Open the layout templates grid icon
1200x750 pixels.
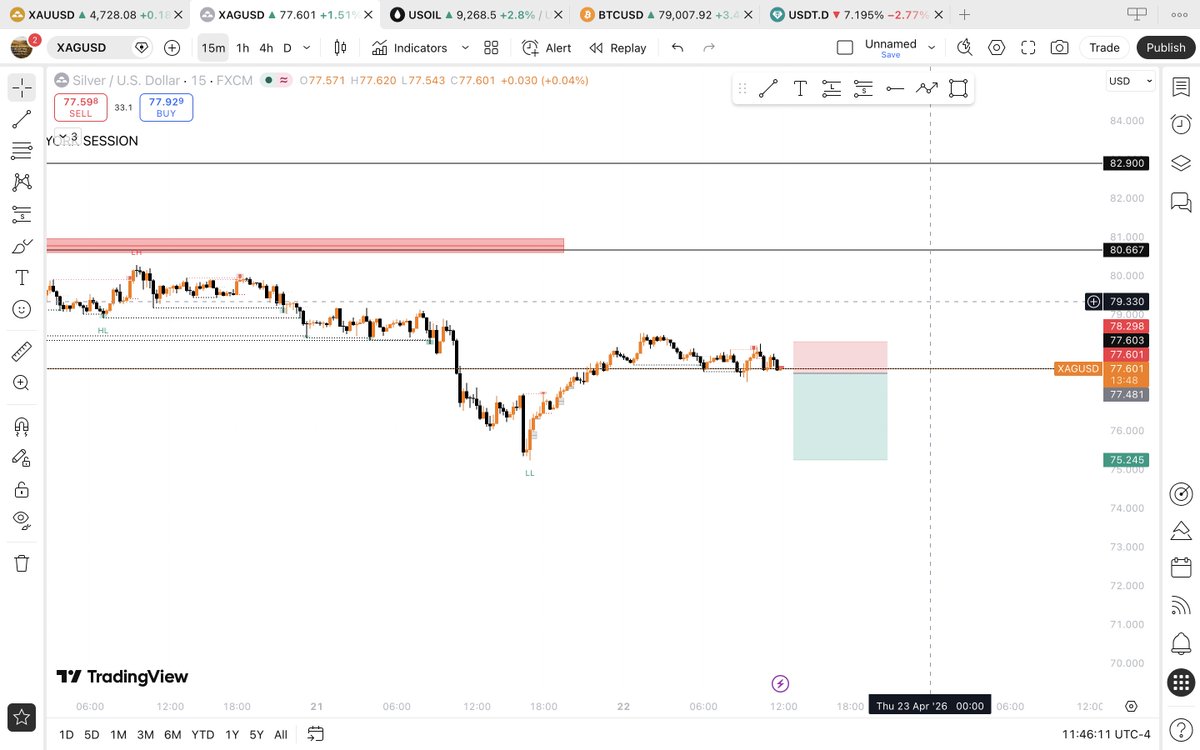point(491,48)
